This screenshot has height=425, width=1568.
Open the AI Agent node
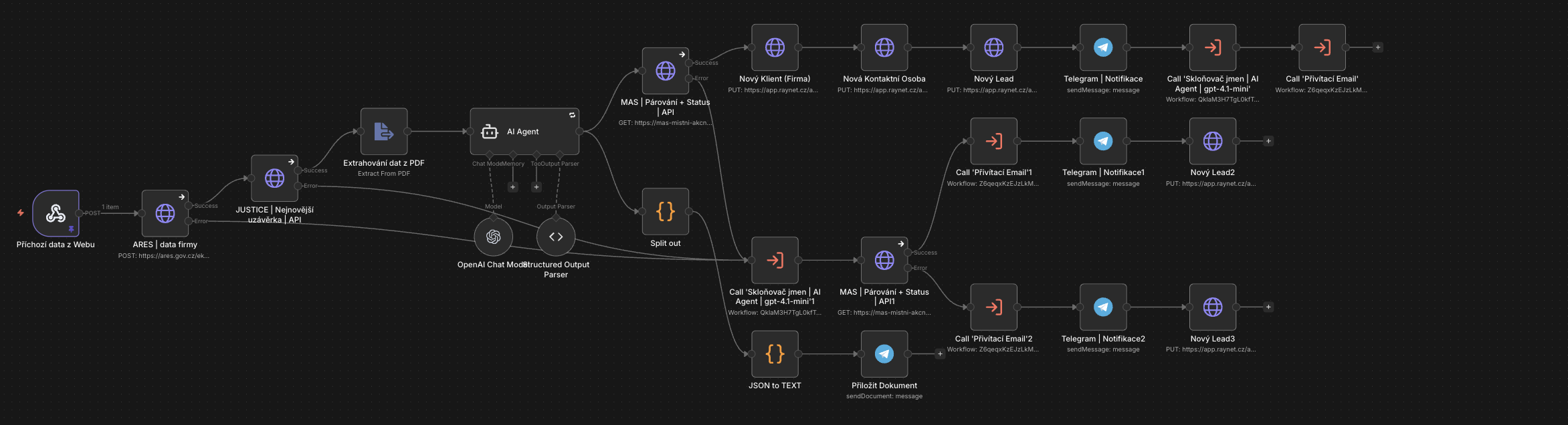pyautogui.click(x=524, y=132)
